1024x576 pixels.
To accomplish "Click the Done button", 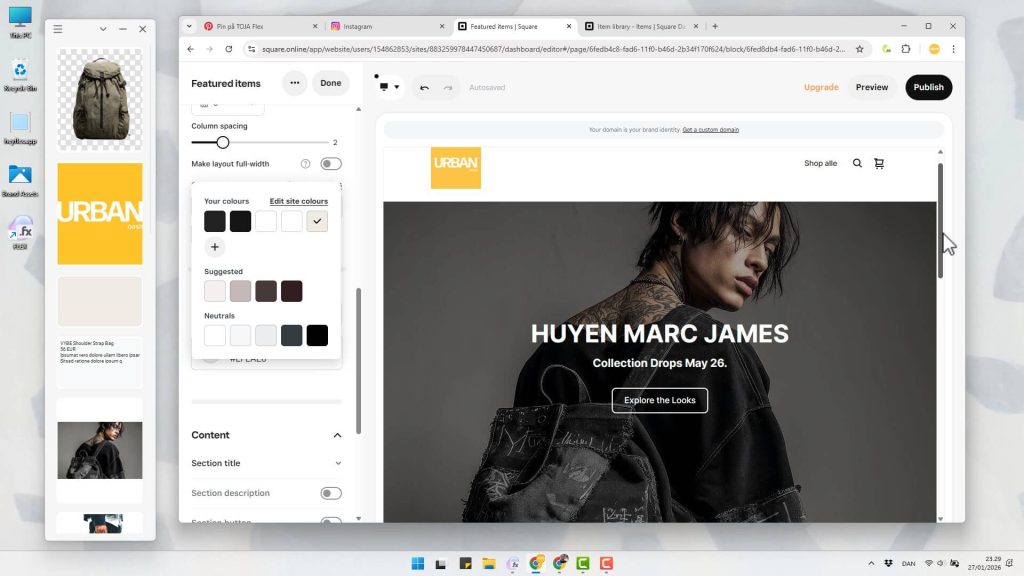I will 331,83.
